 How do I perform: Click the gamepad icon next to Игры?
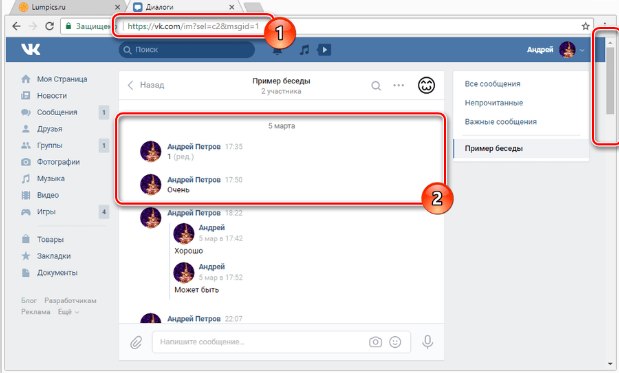[x=26, y=212]
